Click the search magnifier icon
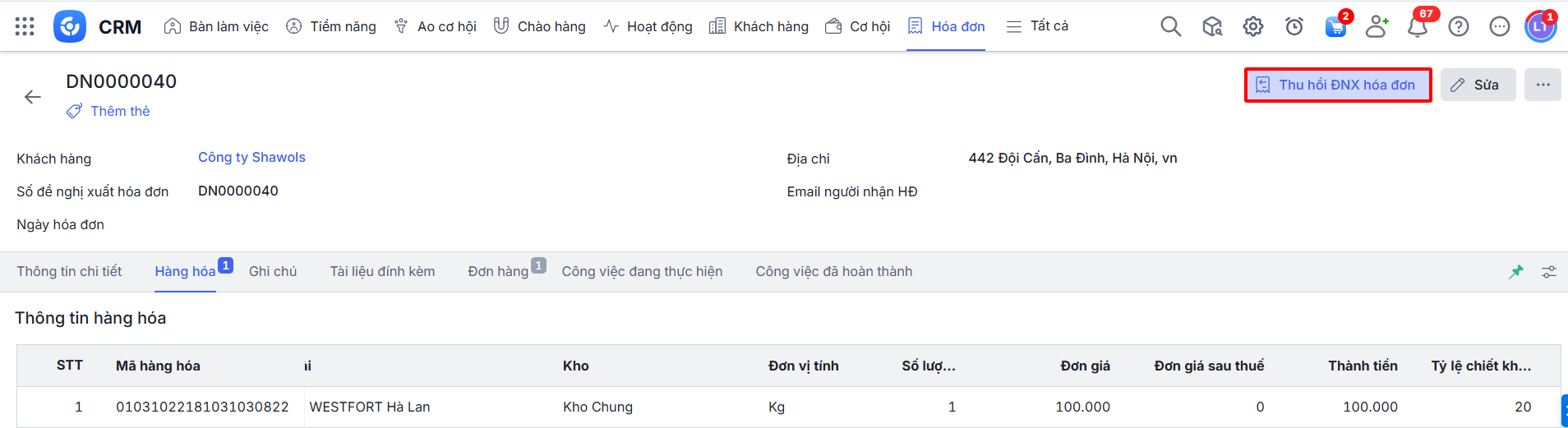The width and height of the screenshot is (1568, 428). (1170, 26)
